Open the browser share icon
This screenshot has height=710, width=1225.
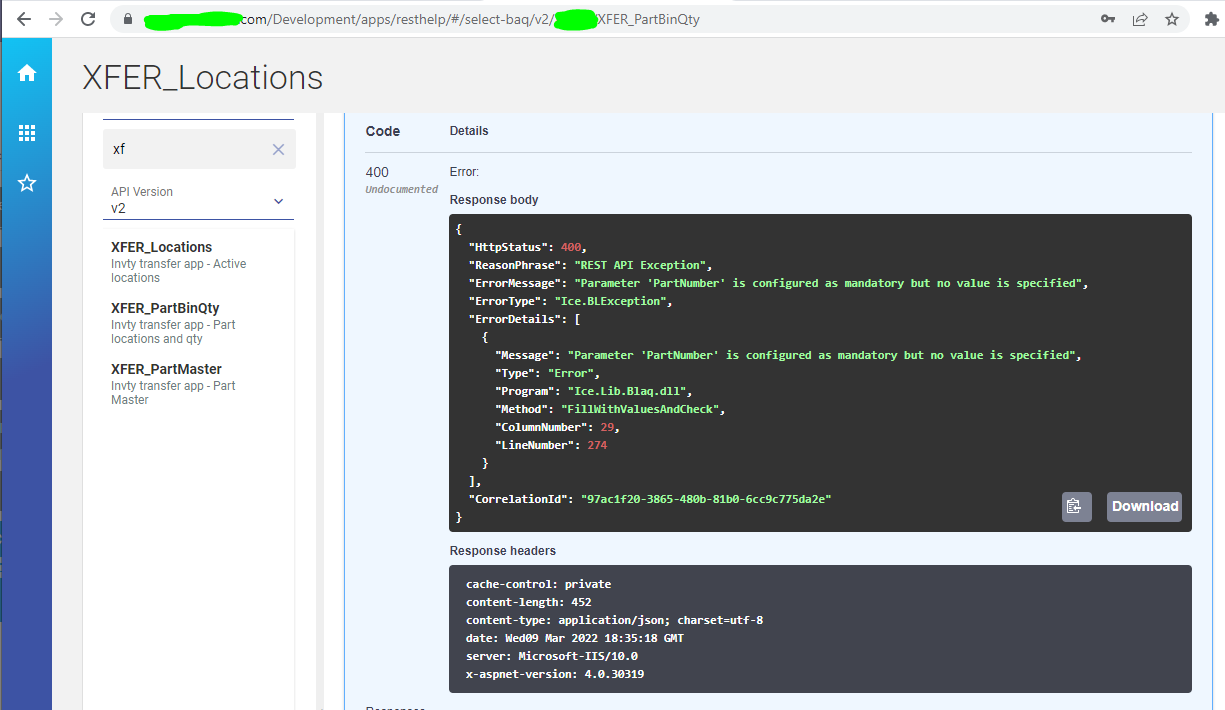click(1140, 19)
